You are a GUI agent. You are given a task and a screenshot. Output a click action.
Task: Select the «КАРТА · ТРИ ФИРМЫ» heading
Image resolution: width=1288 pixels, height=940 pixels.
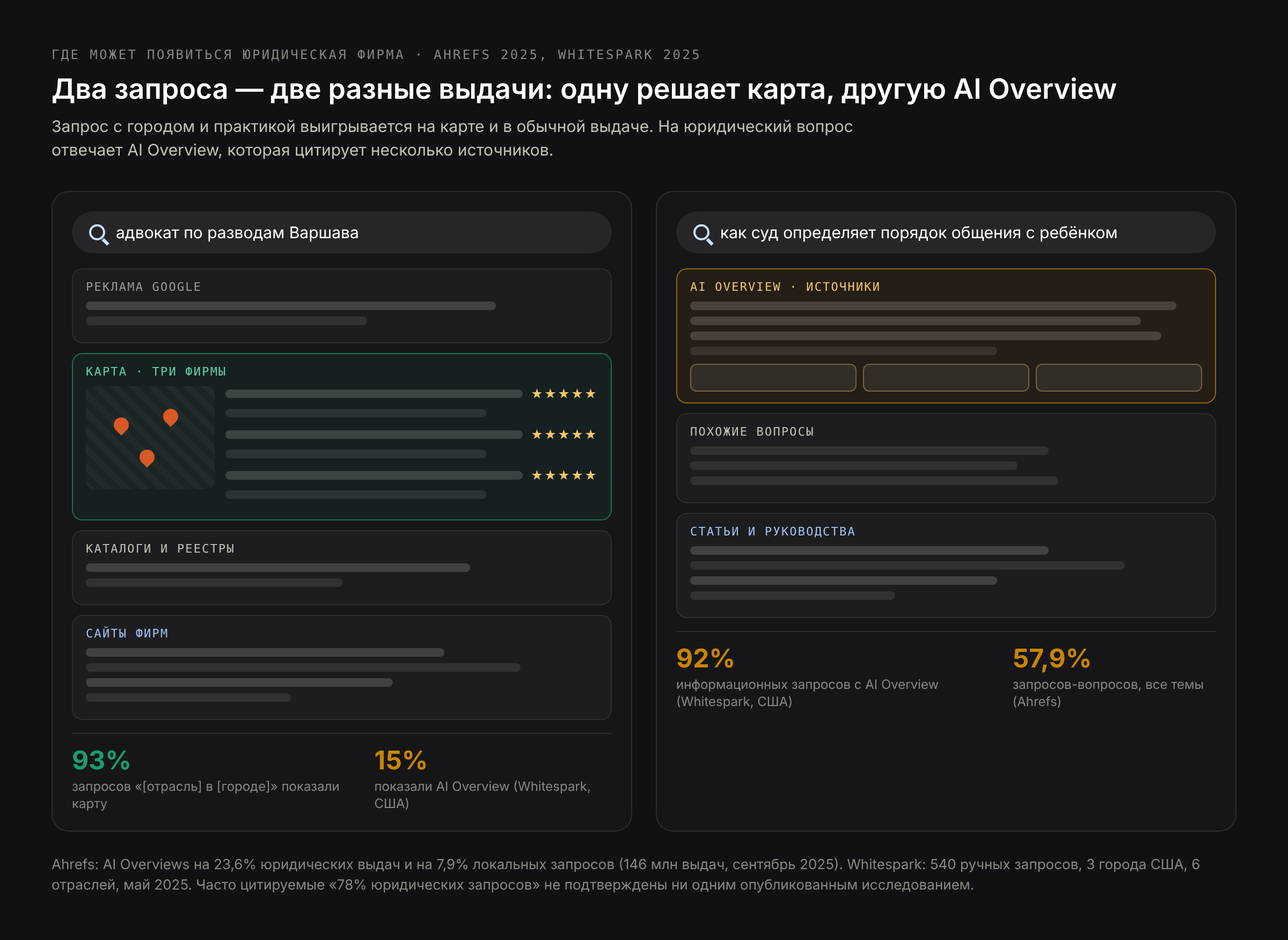point(156,372)
